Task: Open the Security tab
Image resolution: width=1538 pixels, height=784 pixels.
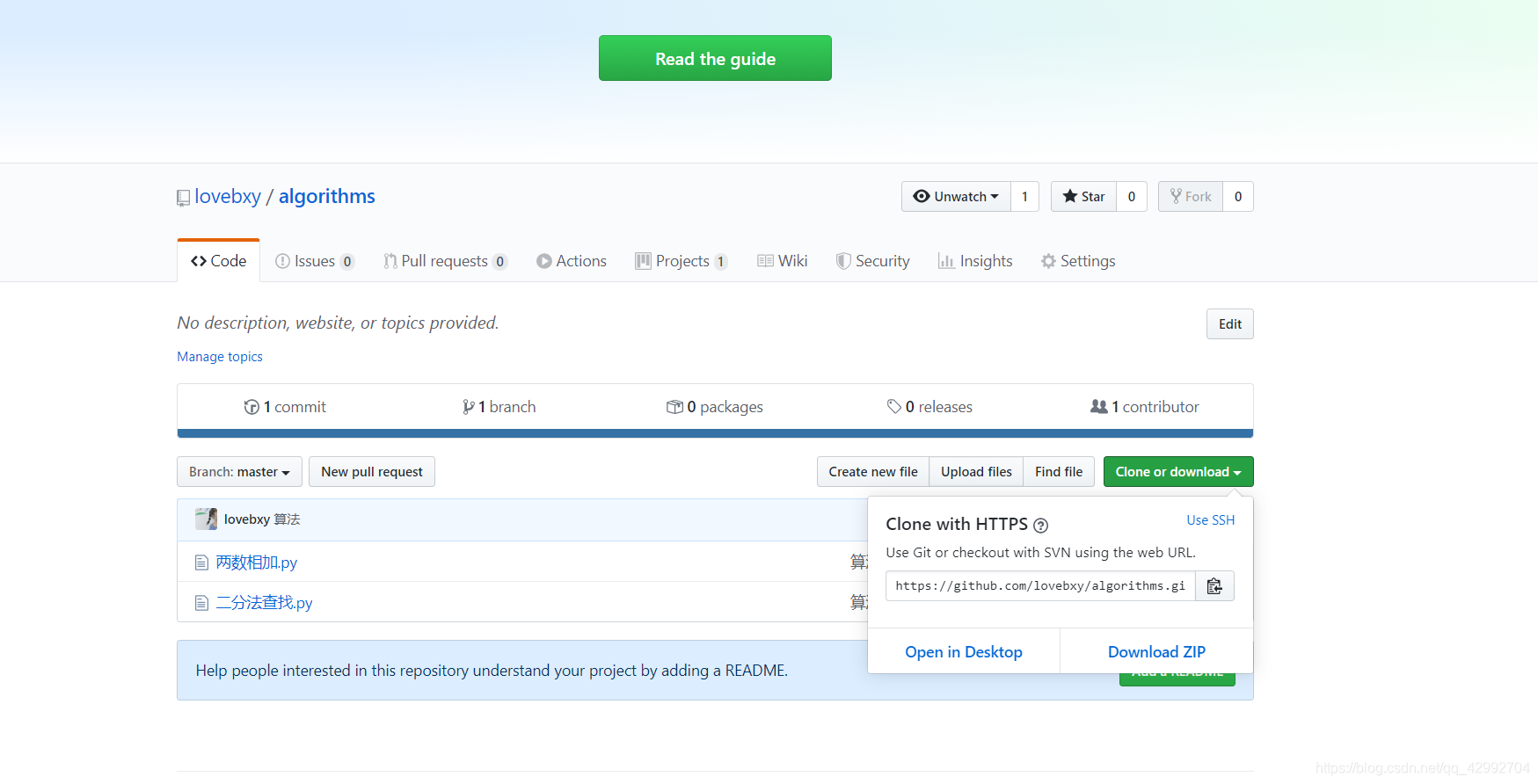Action: click(x=873, y=261)
